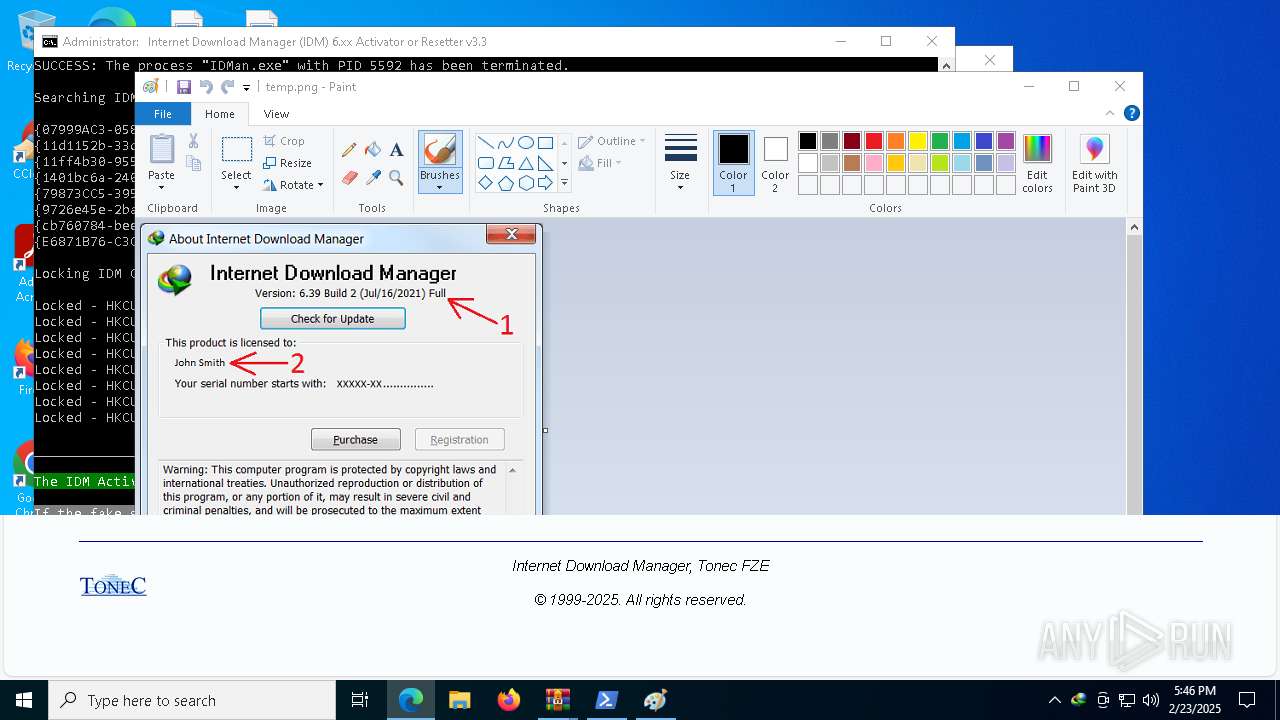Screen dimensions: 1280x720
Task: Open File Explorer from taskbar
Action: pos(460,700)
